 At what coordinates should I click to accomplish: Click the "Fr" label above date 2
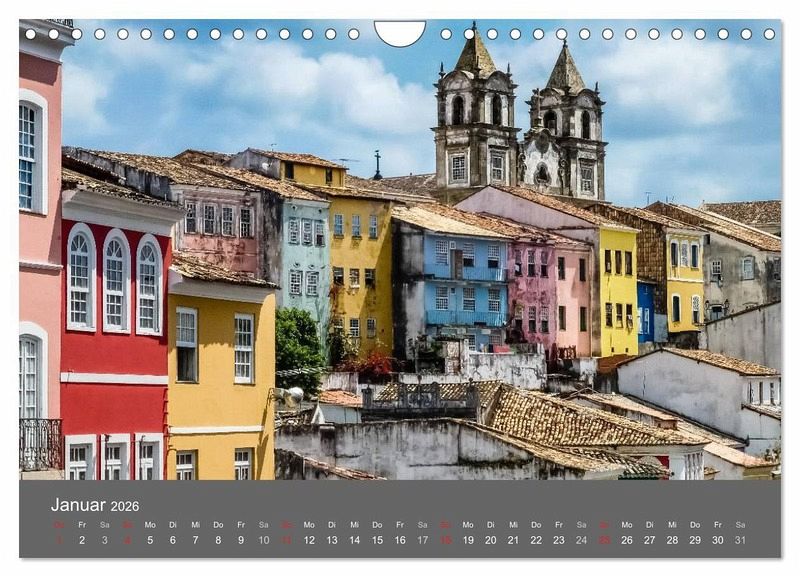coord(82,524)
